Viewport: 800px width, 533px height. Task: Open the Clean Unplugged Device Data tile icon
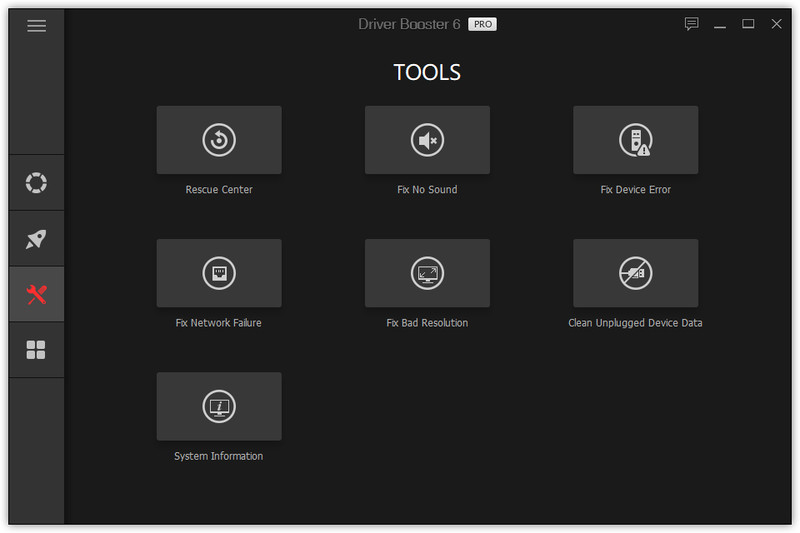tap(636, 273)
